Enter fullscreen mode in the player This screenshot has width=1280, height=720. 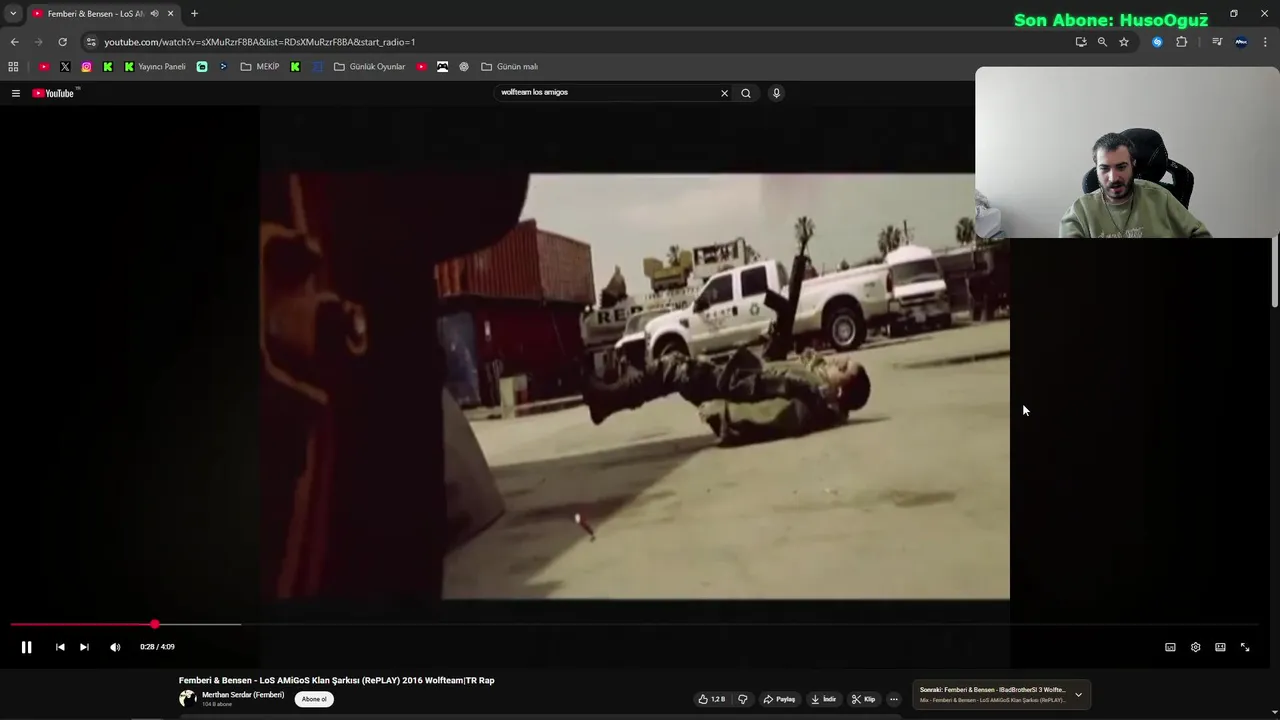click(x=1245, y=647)
